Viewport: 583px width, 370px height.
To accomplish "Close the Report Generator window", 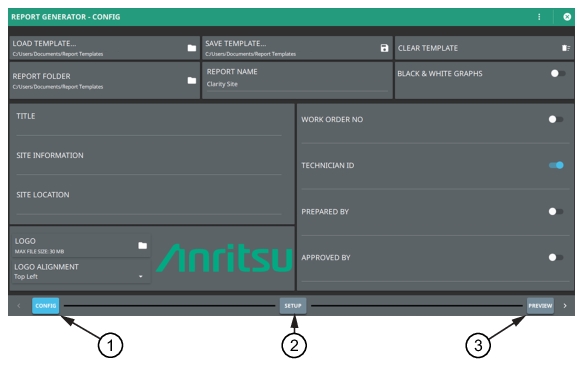I will click(x=567, y=17).
